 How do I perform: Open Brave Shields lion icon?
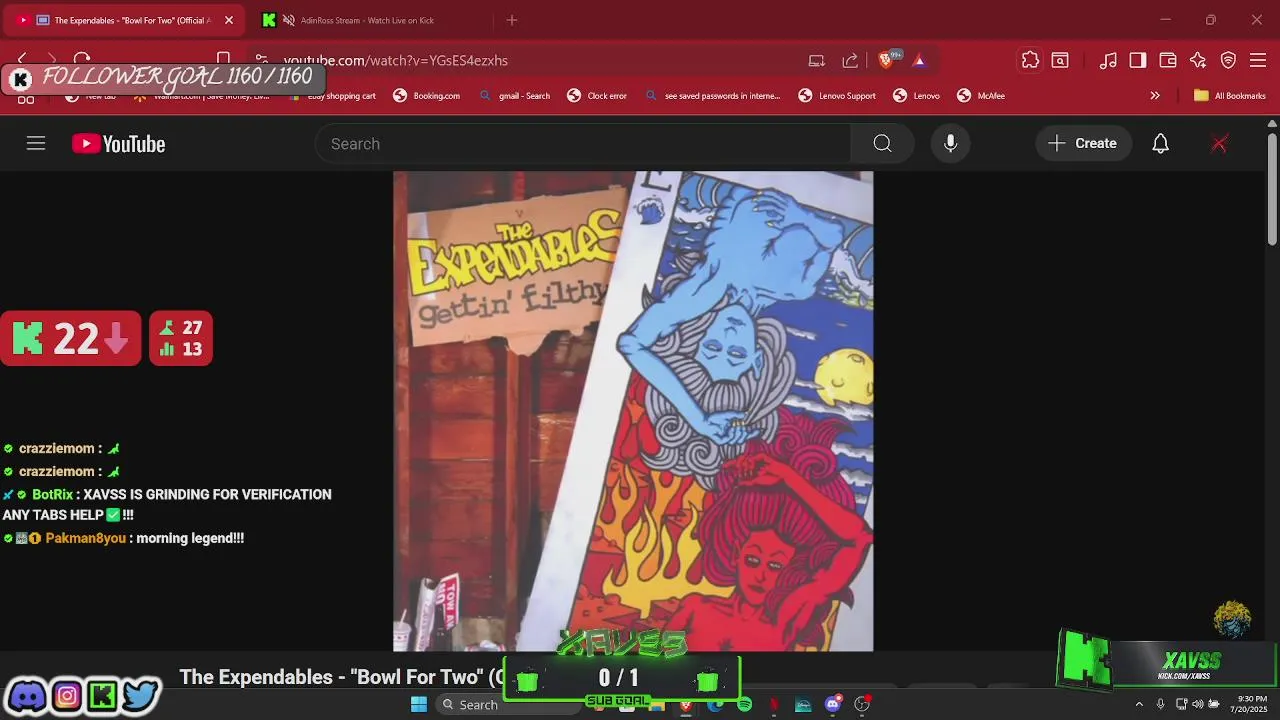886,60
